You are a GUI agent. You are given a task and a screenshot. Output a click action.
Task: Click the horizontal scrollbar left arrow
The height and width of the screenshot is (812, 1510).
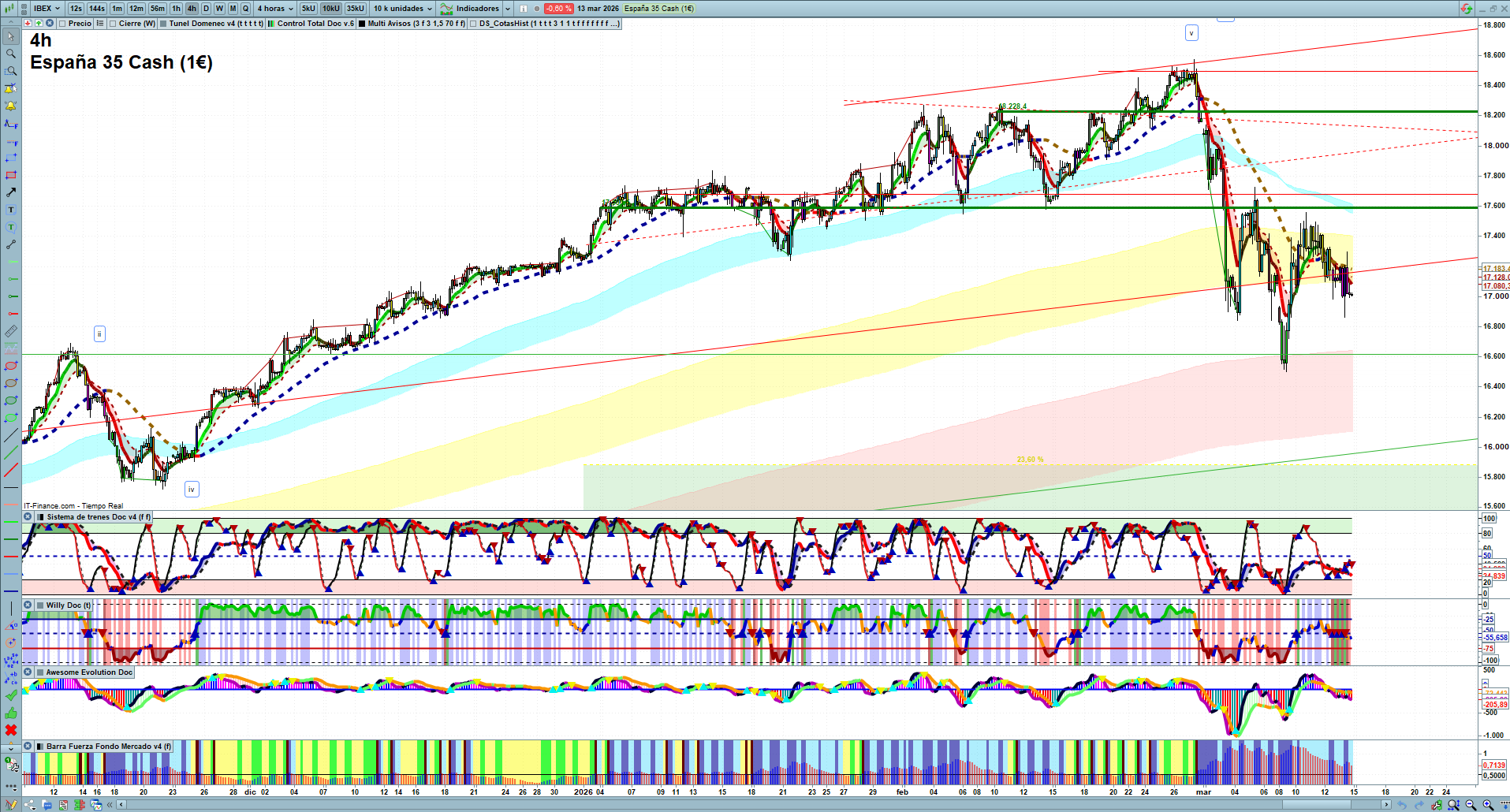[x=121, y=805]
